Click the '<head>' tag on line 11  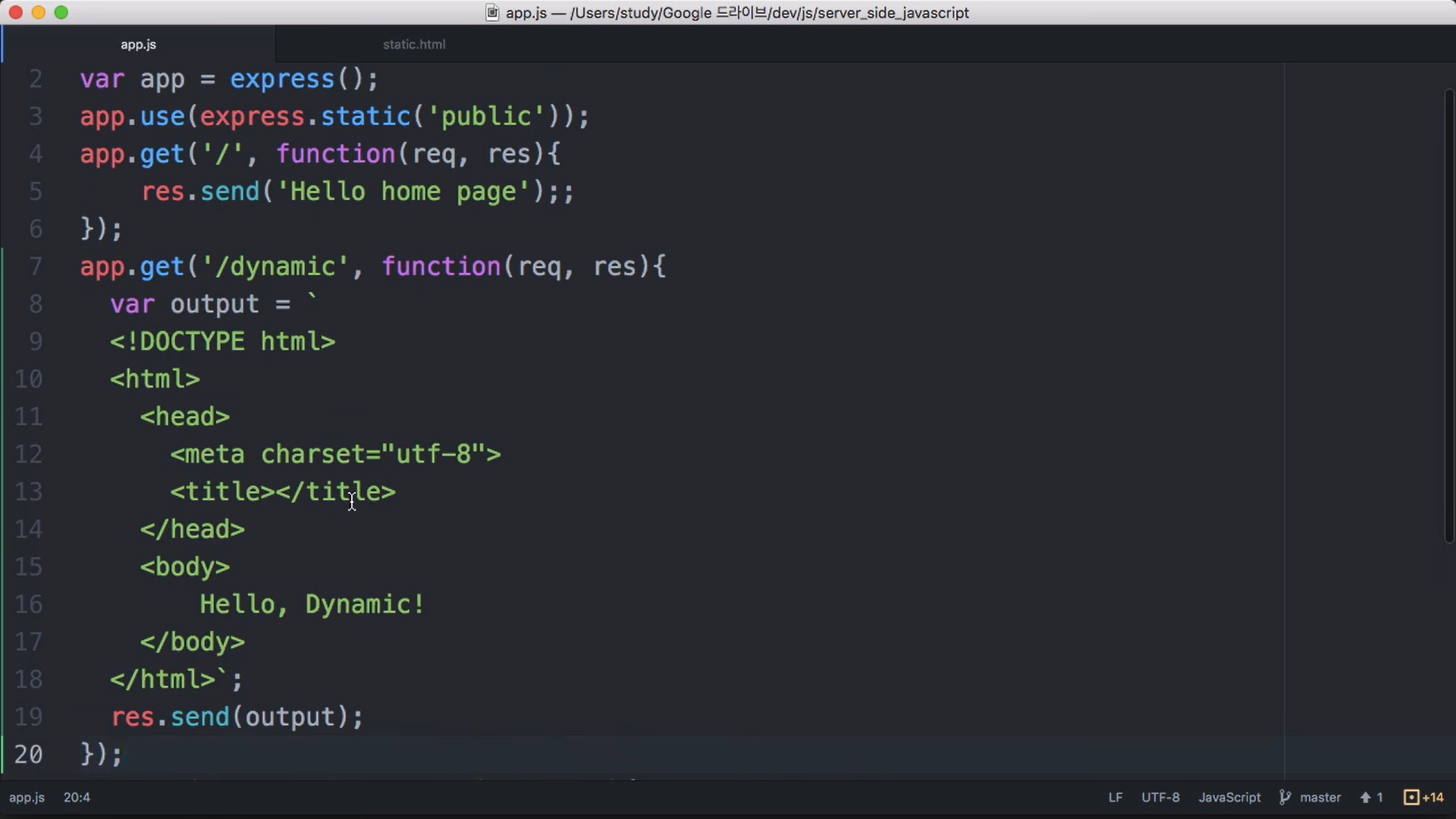click(184, 417)
